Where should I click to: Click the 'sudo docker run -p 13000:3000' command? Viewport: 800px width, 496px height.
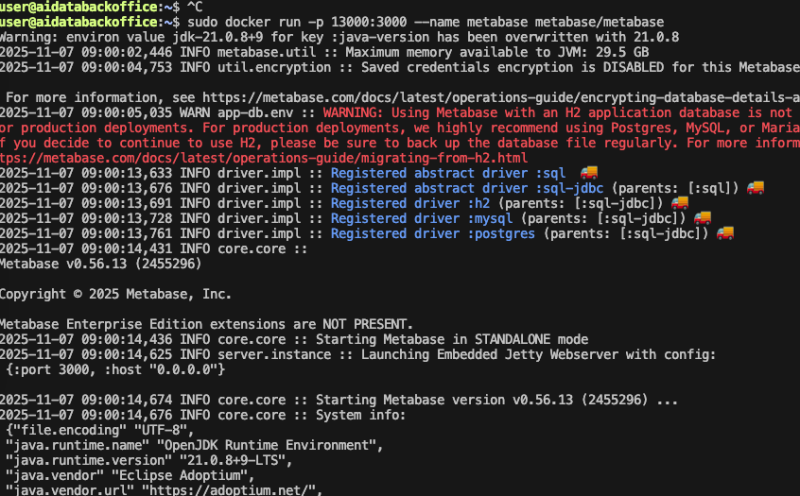click(297, 22)
